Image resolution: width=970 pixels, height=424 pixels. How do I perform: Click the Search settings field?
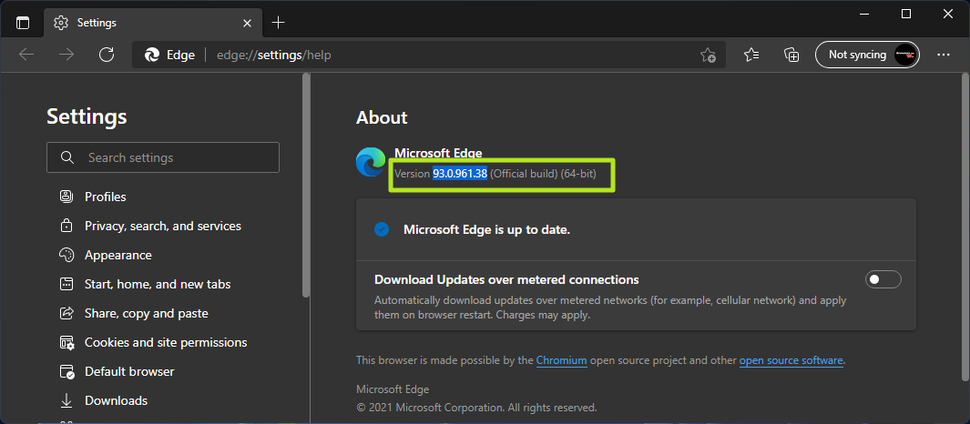pos(163,158)
